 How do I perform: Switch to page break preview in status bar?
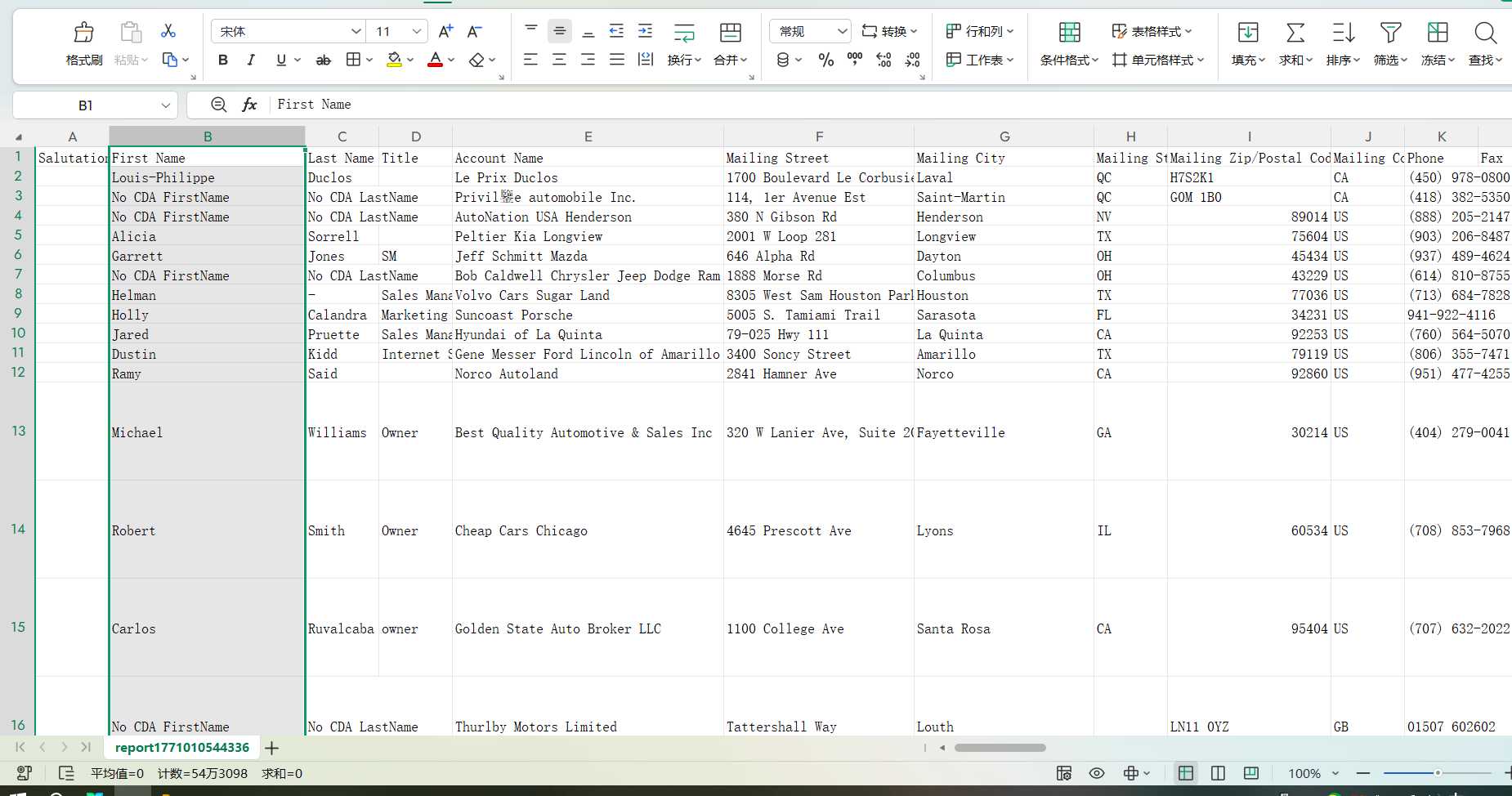(1250, 773)
